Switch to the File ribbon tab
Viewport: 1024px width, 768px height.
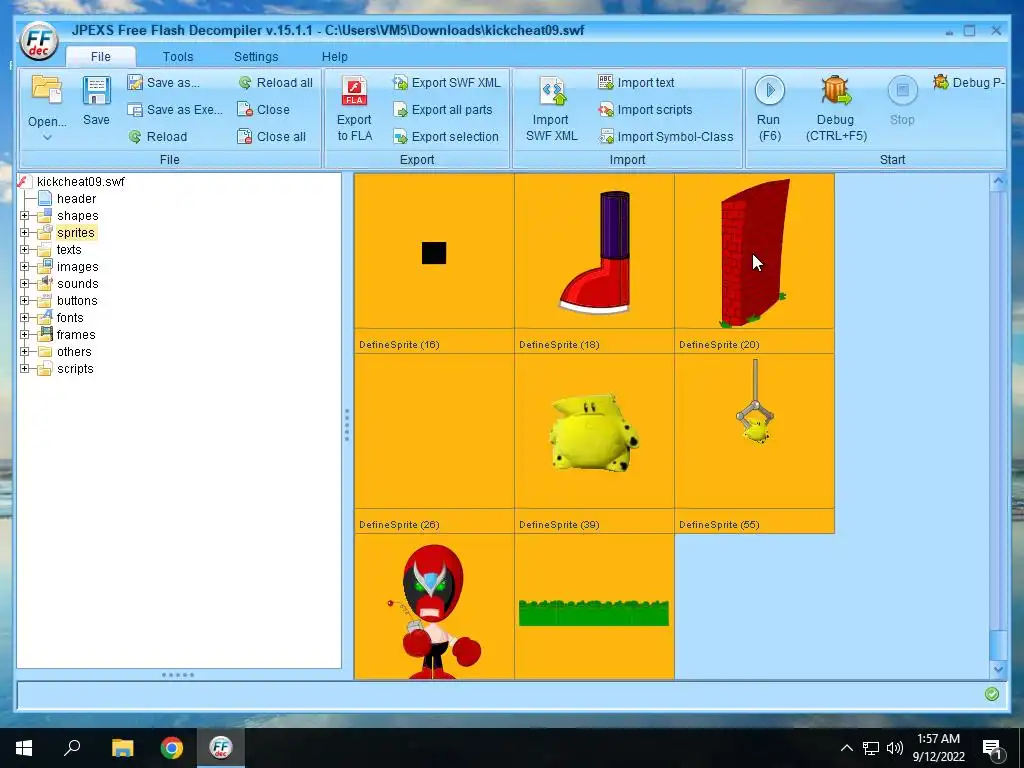click(101, 56)
